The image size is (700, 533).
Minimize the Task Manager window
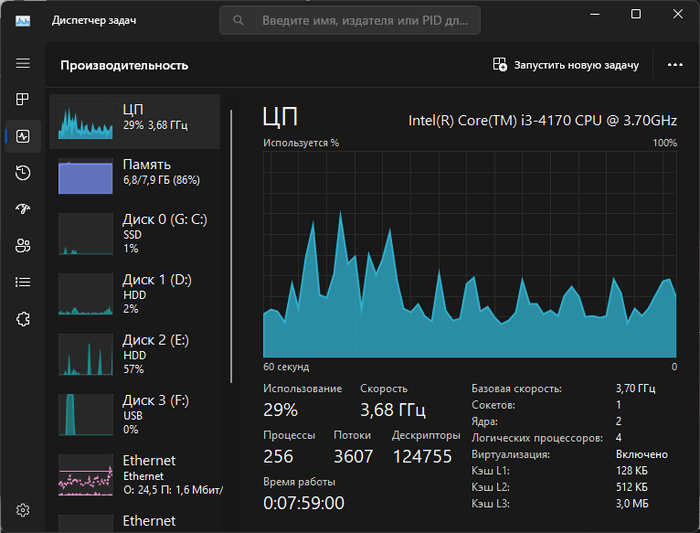pos(595,14)
